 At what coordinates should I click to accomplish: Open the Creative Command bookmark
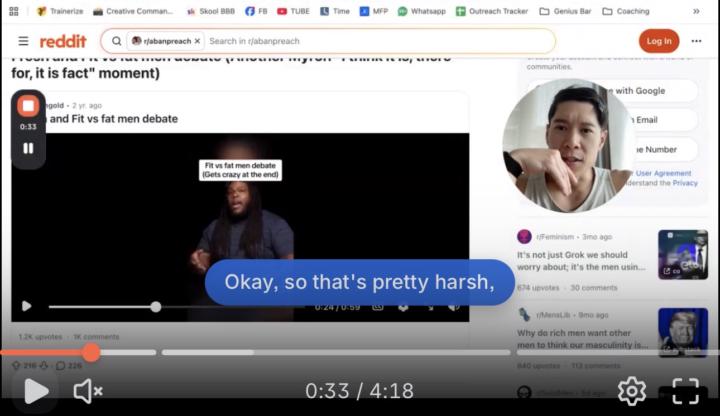[133, 11]
